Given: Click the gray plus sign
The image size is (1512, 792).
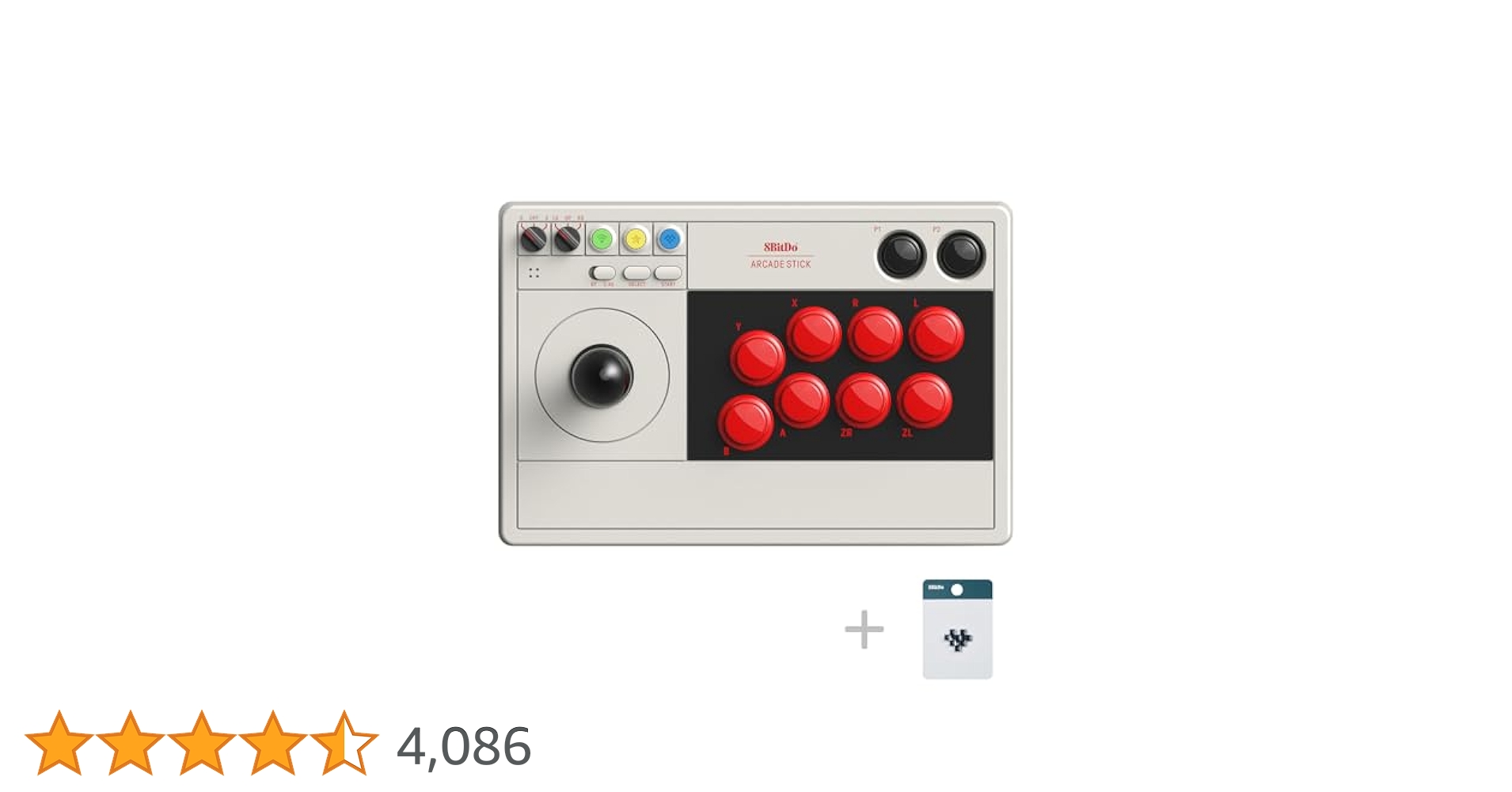Looking at the screenshot, I should pyautogui.click(x=864, y=630).
